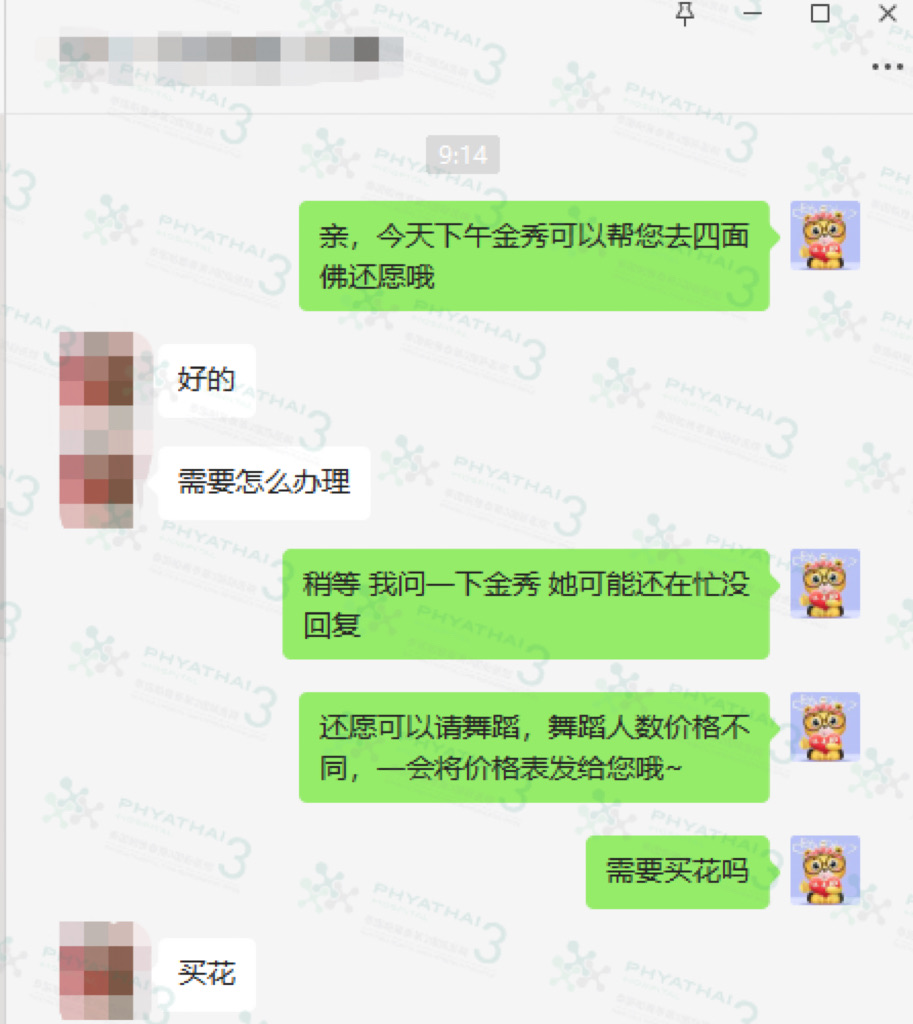
Task: Open tiger avatar beside 需要买花吗 message
Action: click(825, 870)
